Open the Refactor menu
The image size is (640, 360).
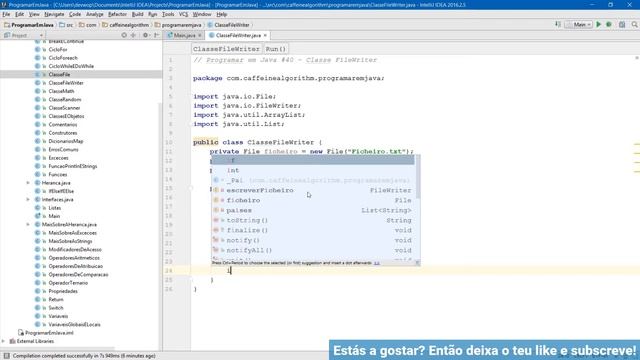[x=118, y=14]
